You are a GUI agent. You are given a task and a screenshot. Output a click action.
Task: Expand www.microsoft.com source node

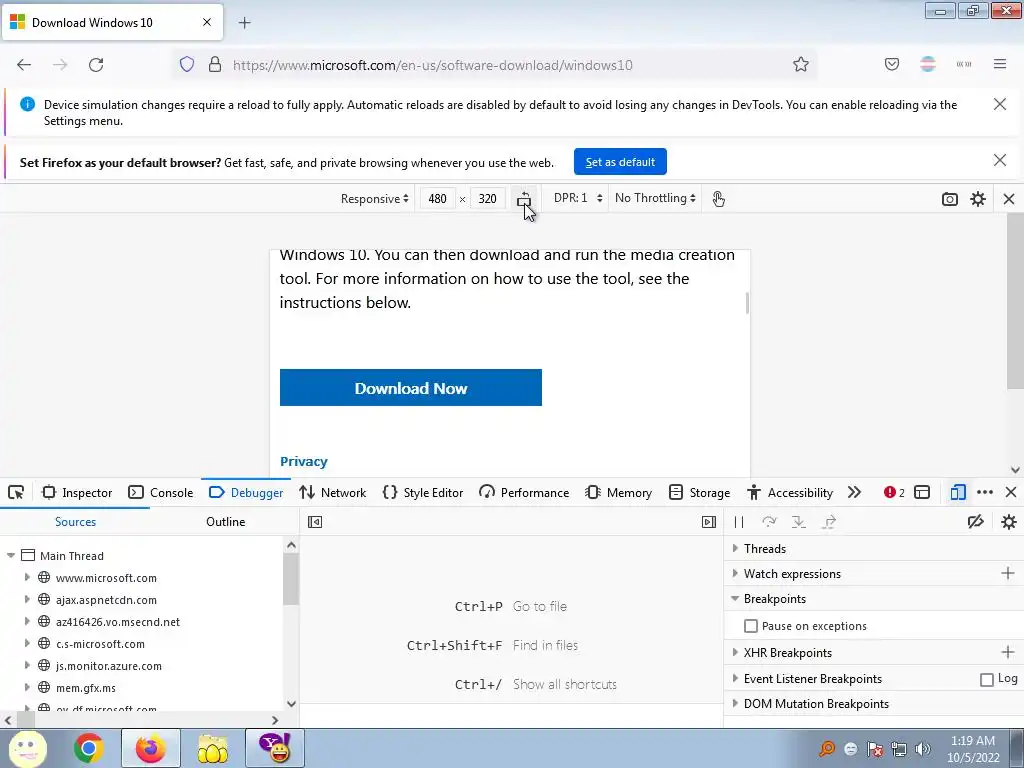[27, 577]
